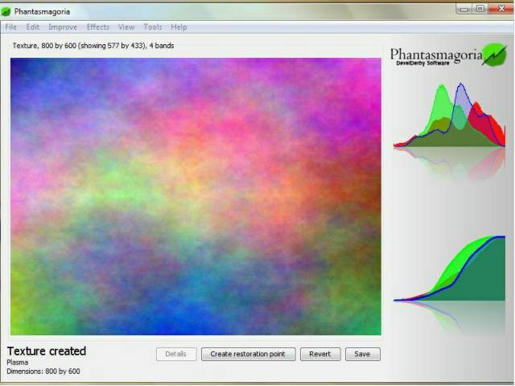Click the cumulative histogram curve graph
This screenshot has width=515, height=386.
449,268
